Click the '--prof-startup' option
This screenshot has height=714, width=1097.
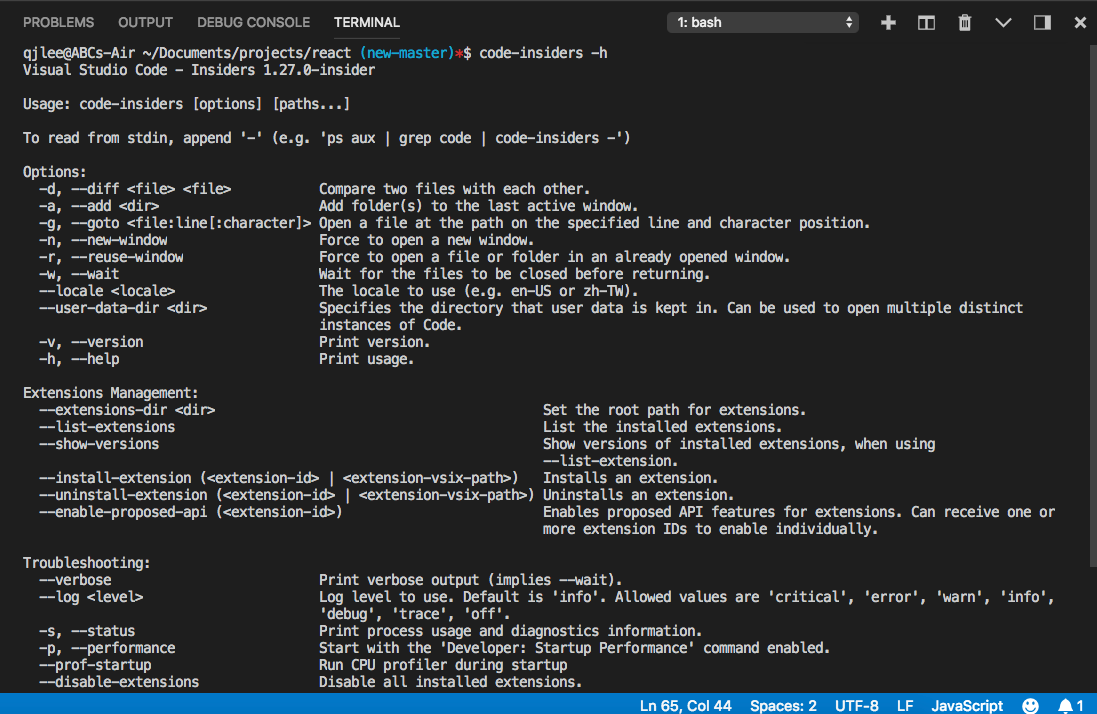tap(95, 665)
